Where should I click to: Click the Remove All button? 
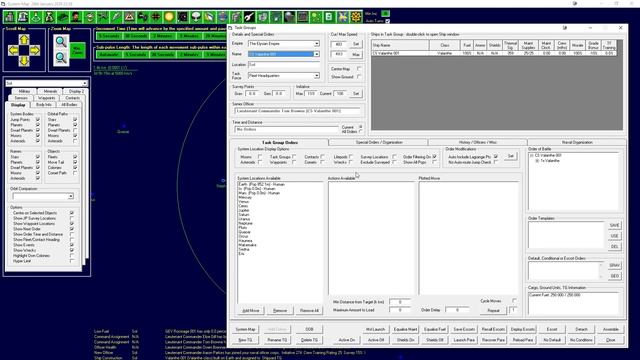click(309, 311)
